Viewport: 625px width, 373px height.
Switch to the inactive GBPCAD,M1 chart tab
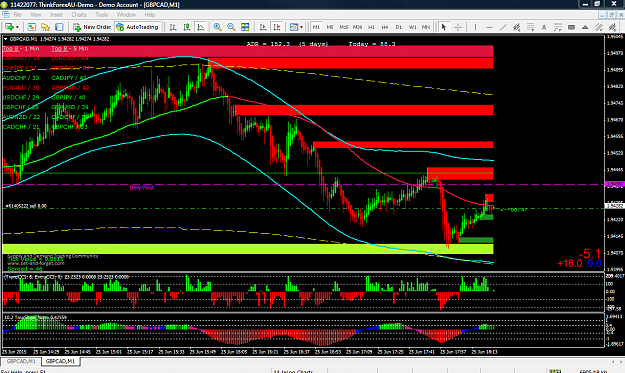[x=21, y=361]
